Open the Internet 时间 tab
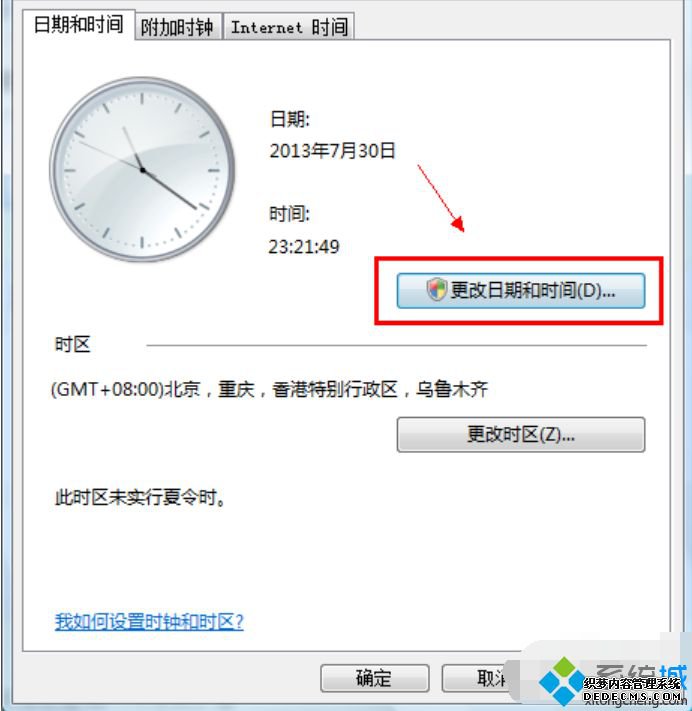 coord(289,27)
